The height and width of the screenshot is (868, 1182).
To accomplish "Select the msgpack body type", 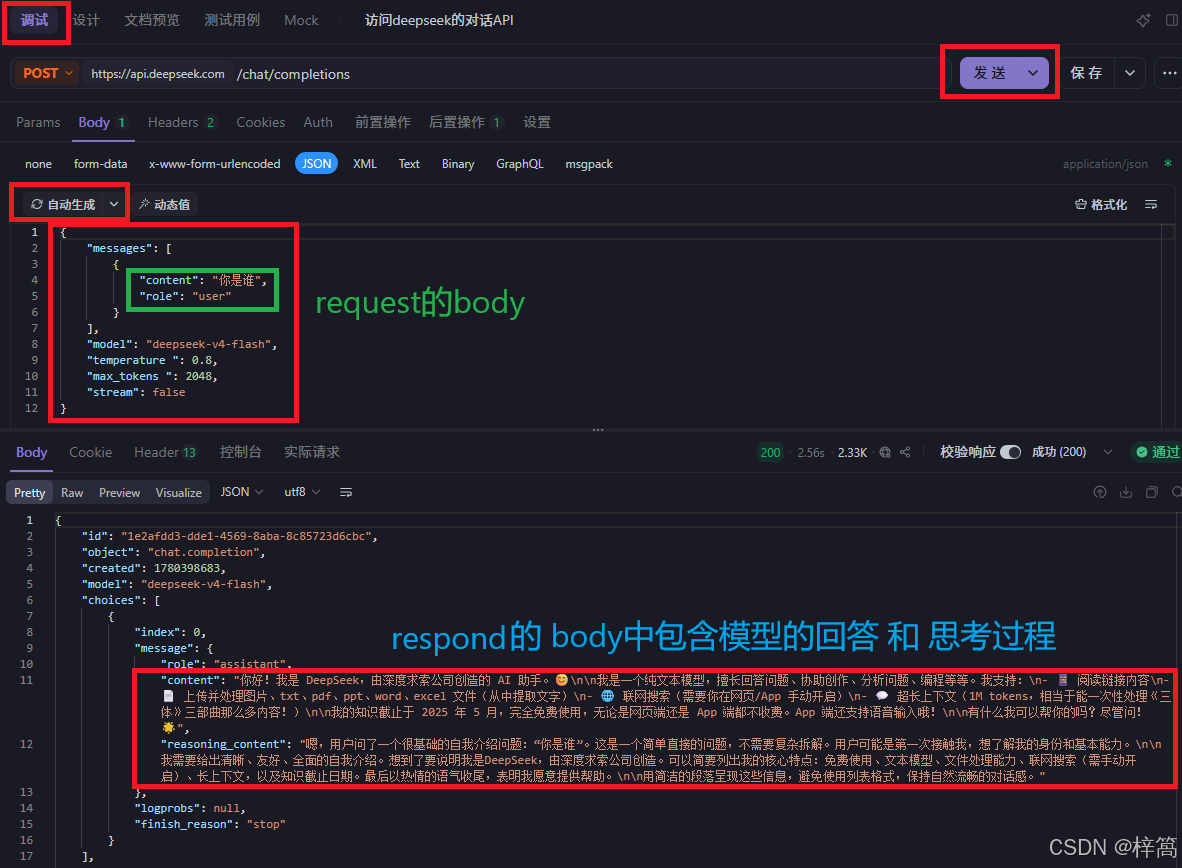I will (x=589, y=164).
